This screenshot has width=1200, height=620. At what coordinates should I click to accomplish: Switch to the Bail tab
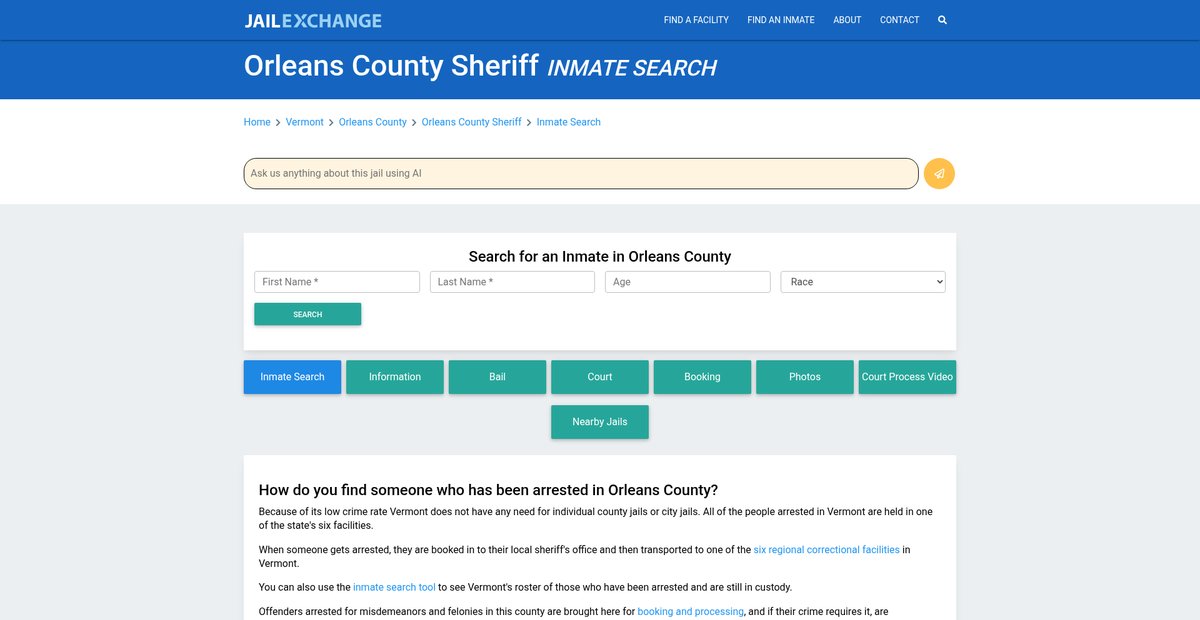[497, 377]
